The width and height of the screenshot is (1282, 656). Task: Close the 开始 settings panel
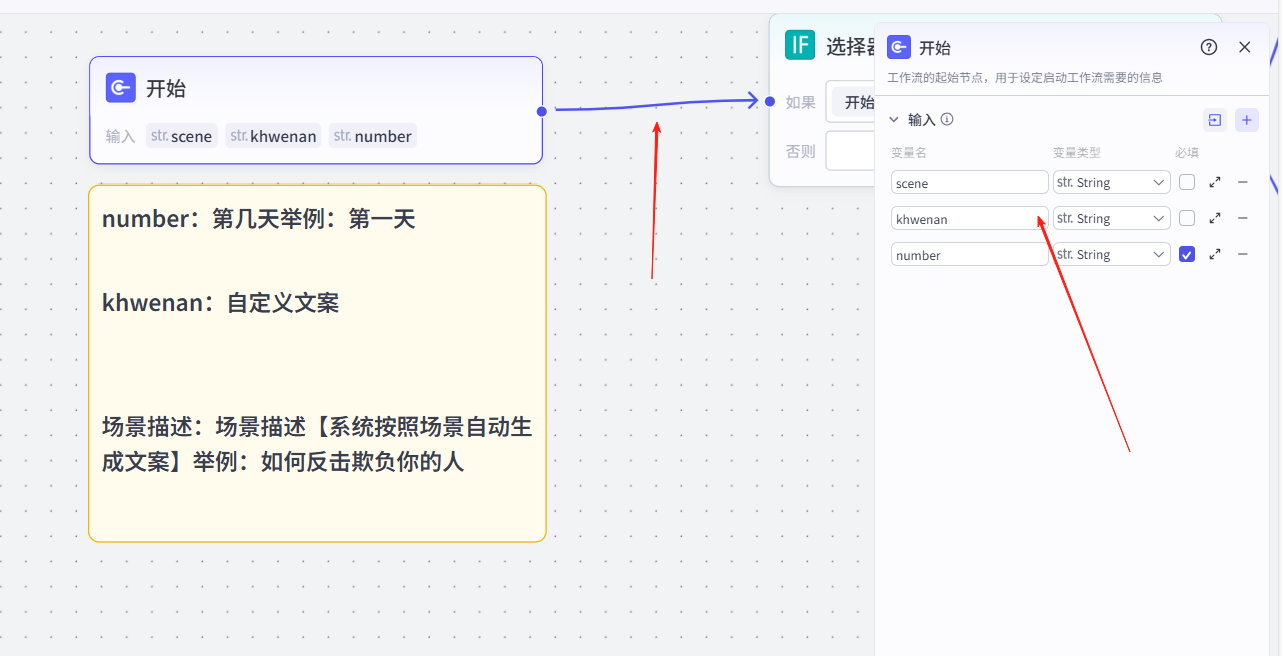[1245, 47]
